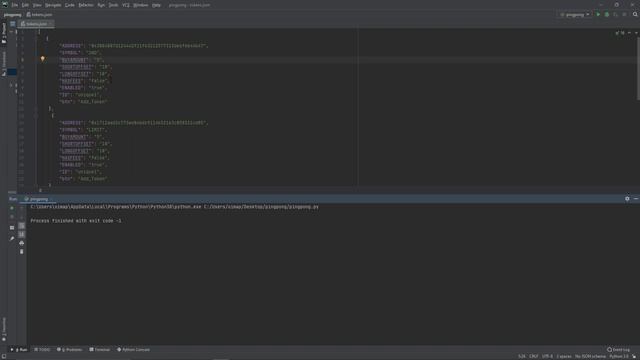This screenshot has height=360, width=640.
Task: Click 'No JSON schema' in status bar
Action: 590,356
